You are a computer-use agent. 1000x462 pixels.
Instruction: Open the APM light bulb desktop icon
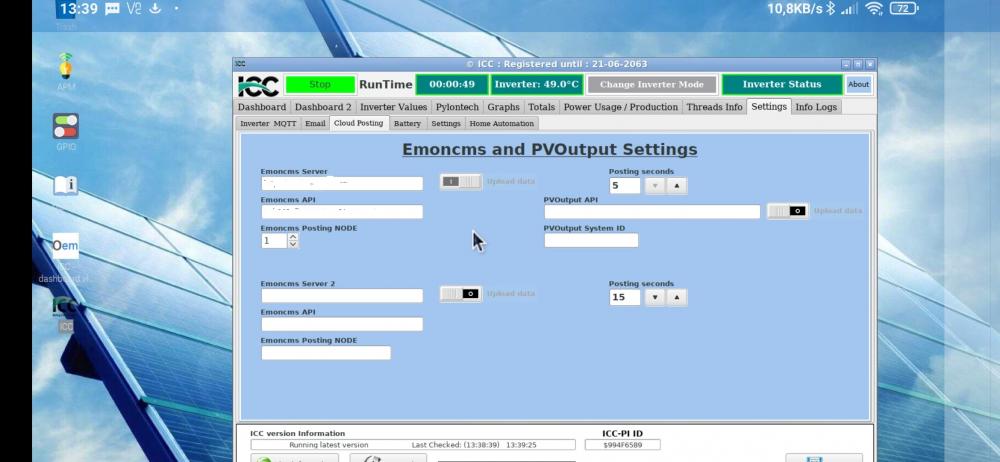(65, 66)
